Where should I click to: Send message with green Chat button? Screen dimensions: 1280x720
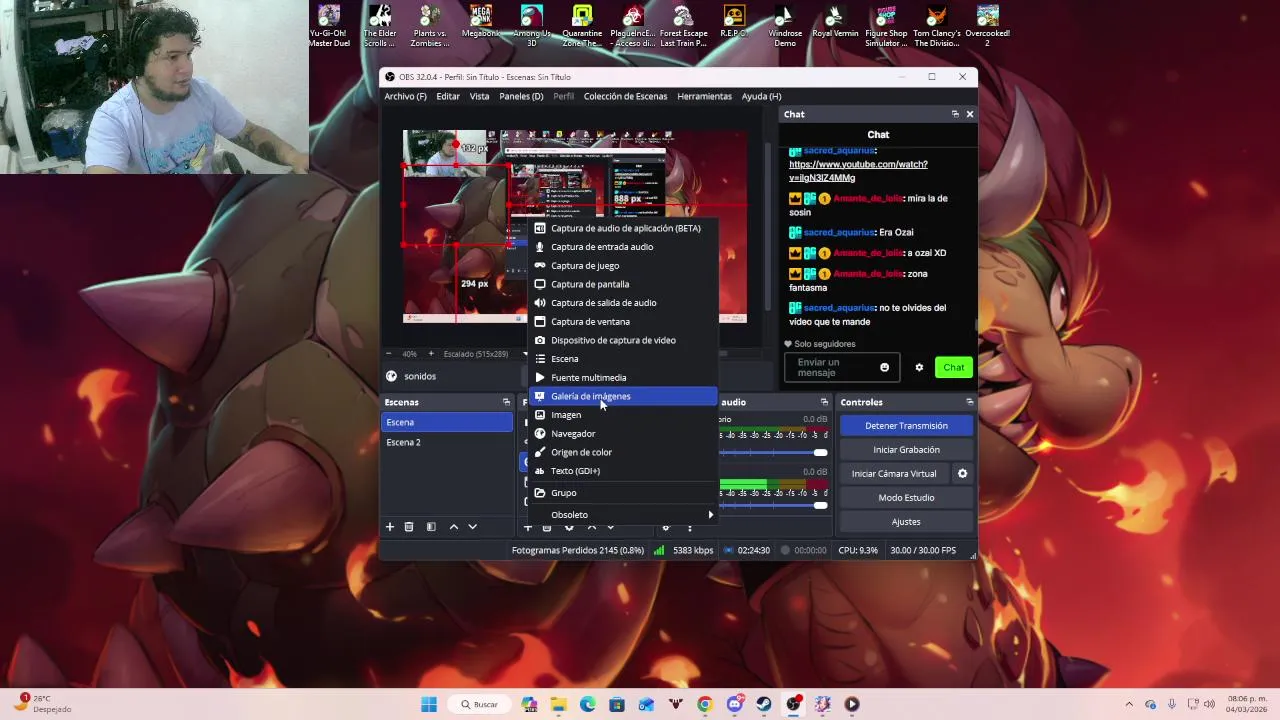coord(954,367)
